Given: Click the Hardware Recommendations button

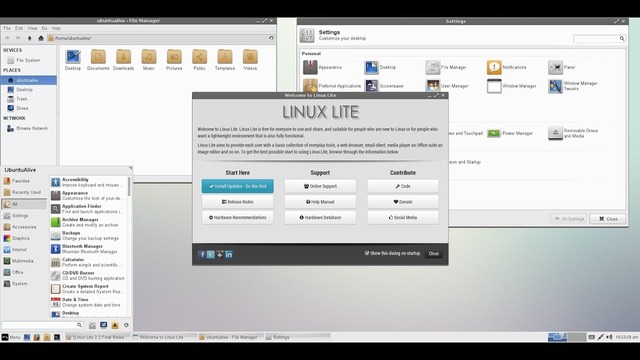Looking at the screenshot, I should tap(238, 218).
